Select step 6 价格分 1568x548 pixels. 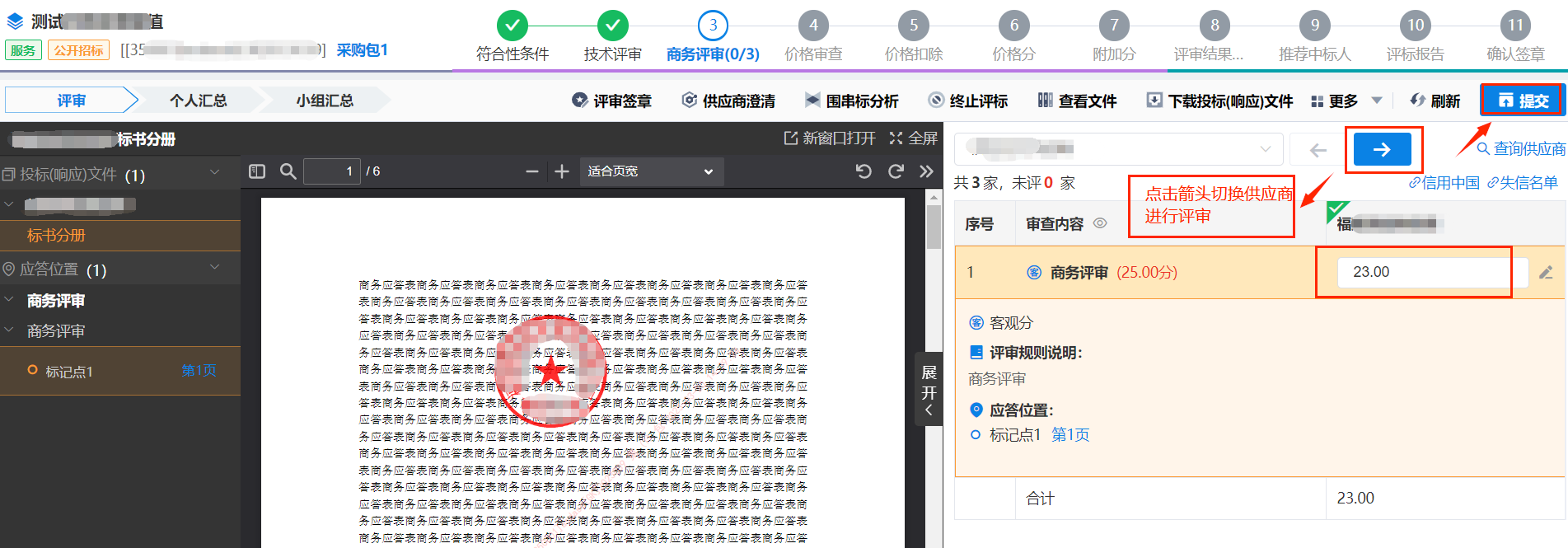click(1014, 37)
